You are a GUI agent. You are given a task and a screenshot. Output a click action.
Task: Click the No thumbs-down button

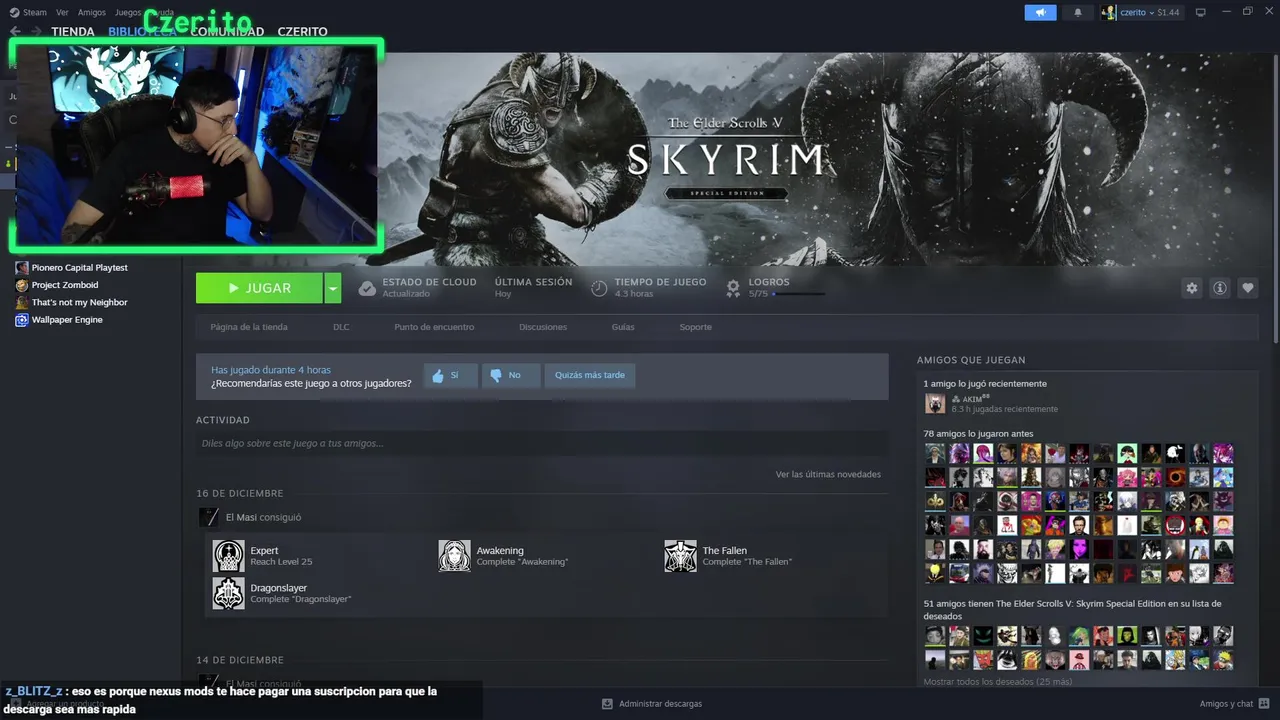point(510,375)
